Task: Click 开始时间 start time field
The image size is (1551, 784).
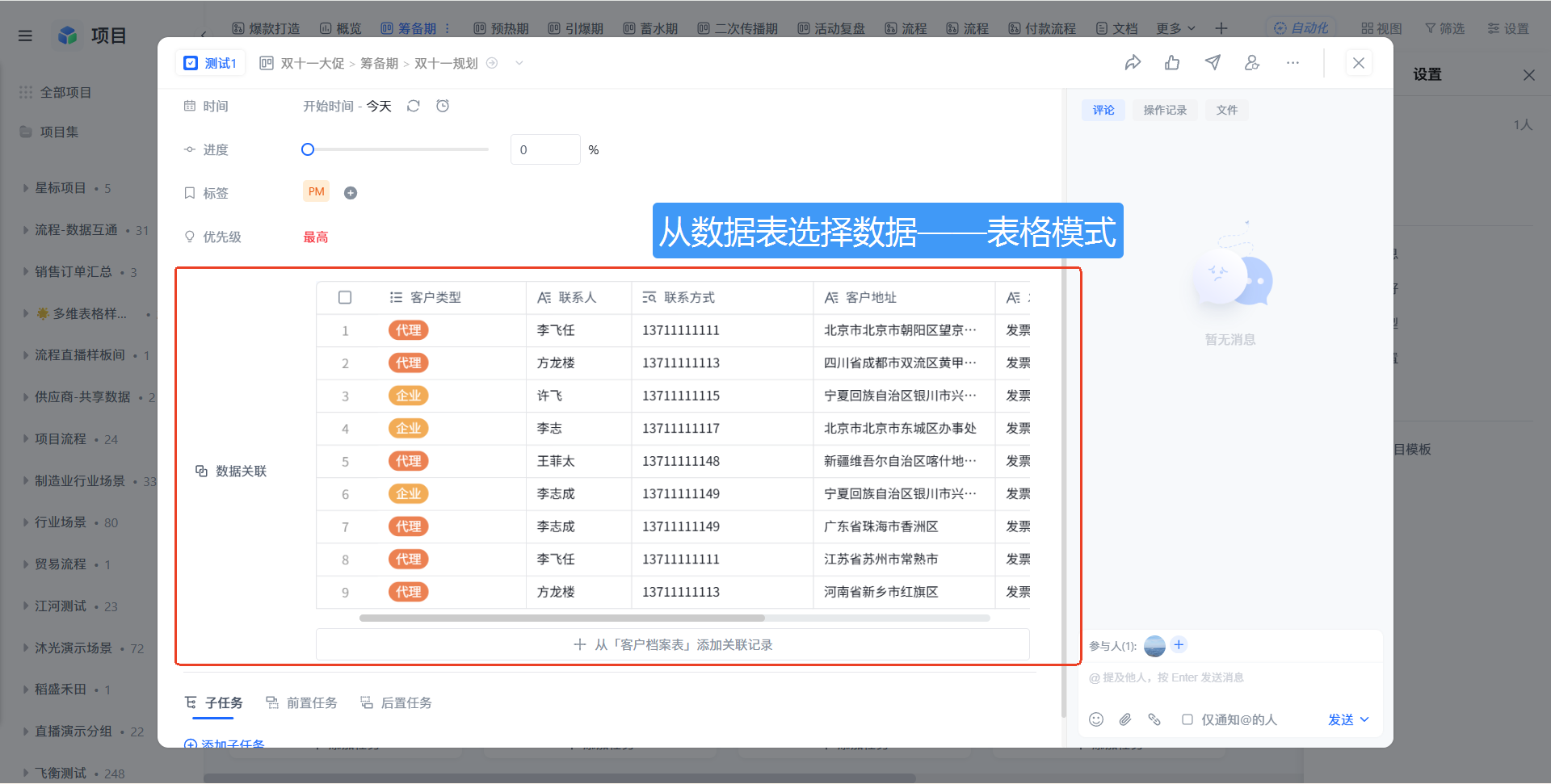Action: click(x=328, y=106)
